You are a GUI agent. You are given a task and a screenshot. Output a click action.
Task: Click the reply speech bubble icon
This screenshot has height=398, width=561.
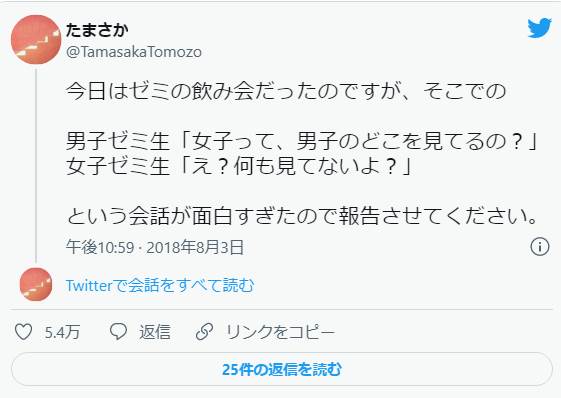(x=118, y=331)
